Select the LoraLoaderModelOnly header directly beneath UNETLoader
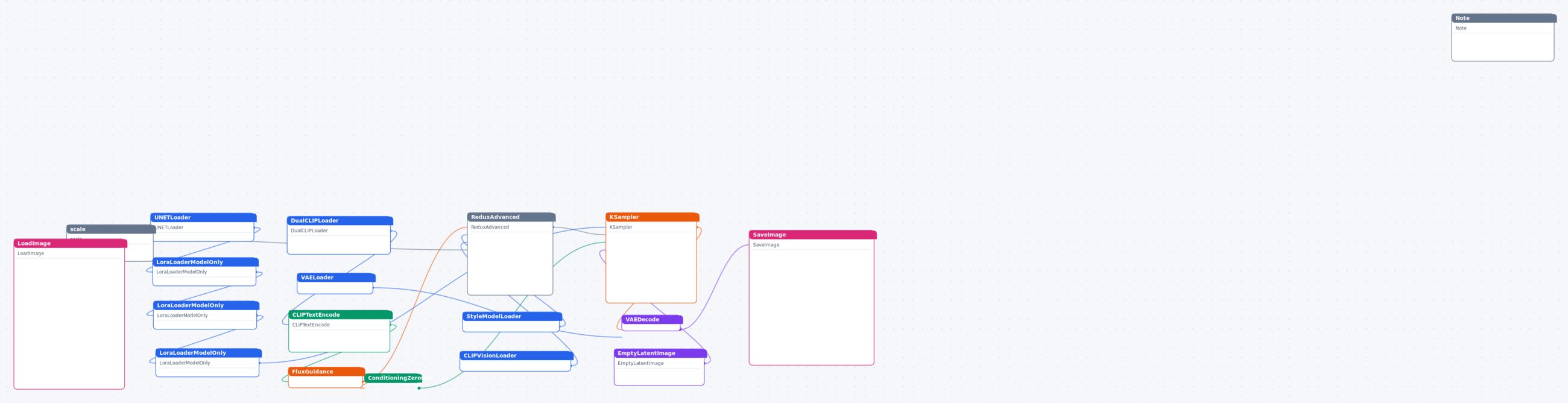Screen dimensions: 1568x403 (x=206, y=262)
